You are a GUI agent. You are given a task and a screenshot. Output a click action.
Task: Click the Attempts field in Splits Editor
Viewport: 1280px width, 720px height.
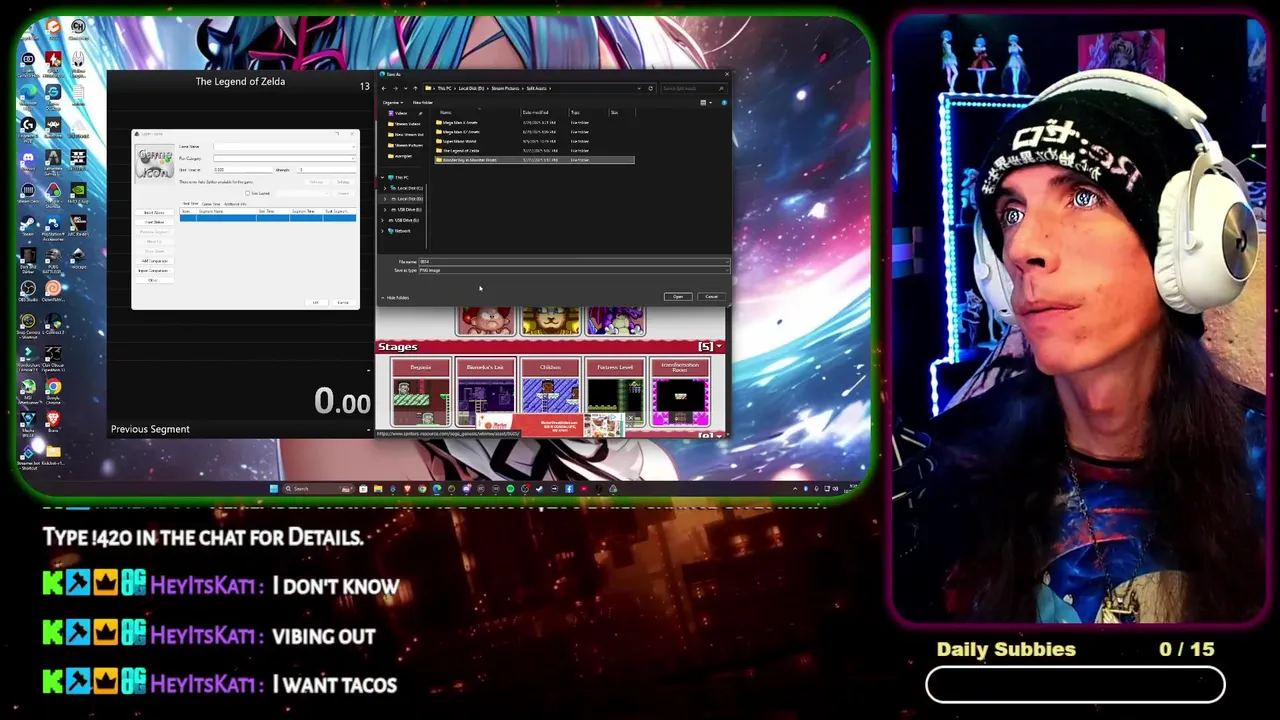[326, 170]
